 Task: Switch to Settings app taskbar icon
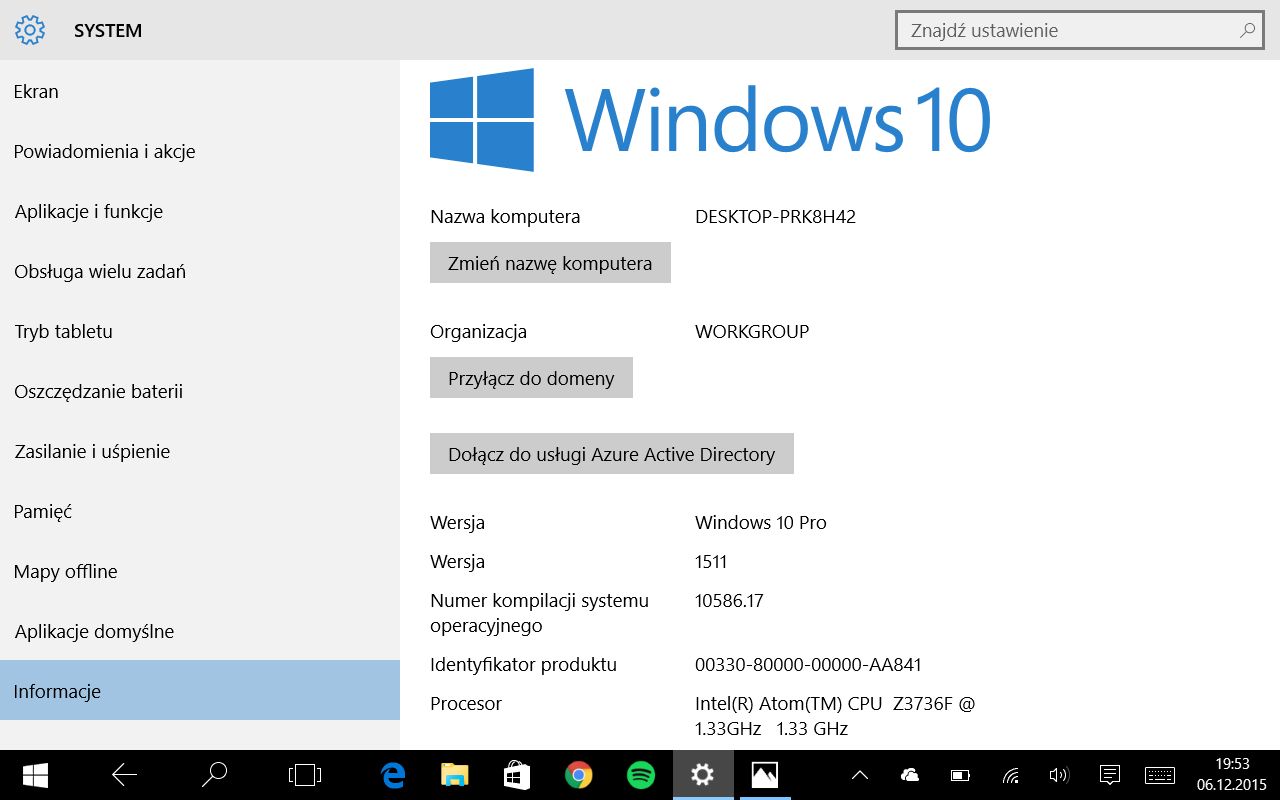pos(702,775)
